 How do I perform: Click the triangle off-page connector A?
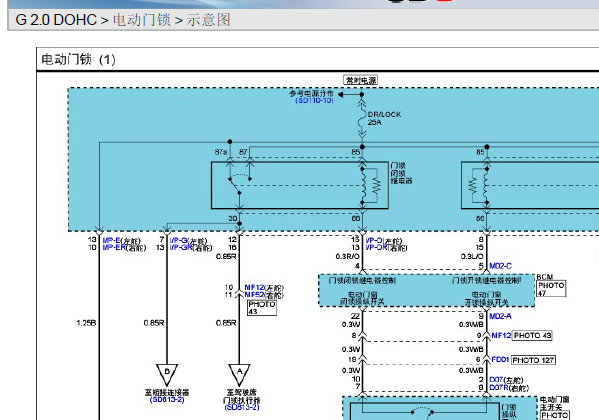tap(239, 374)
